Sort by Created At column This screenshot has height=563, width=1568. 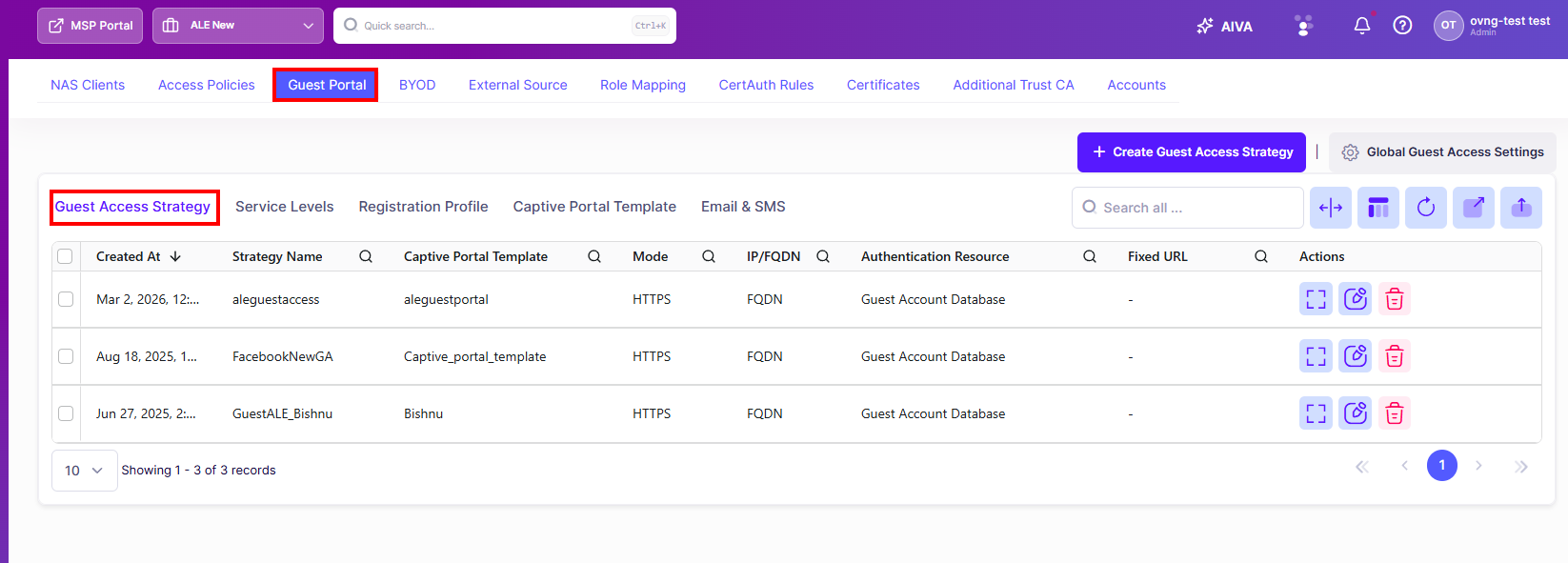138,256
